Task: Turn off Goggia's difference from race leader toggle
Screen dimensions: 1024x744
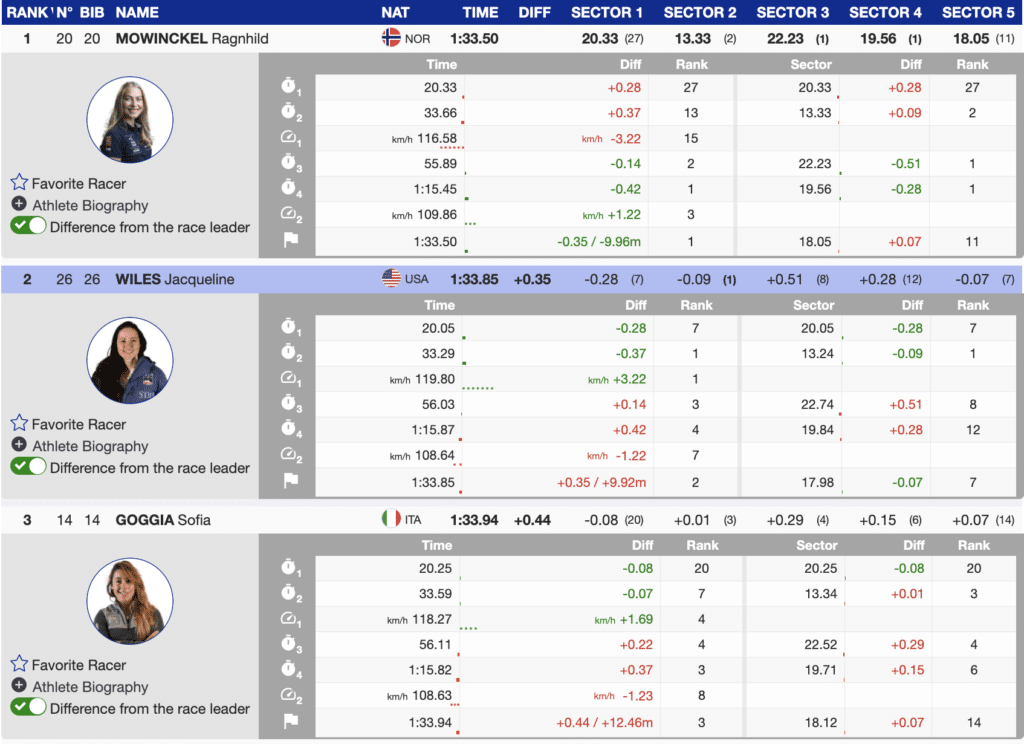Action: (x=28, y=708)
